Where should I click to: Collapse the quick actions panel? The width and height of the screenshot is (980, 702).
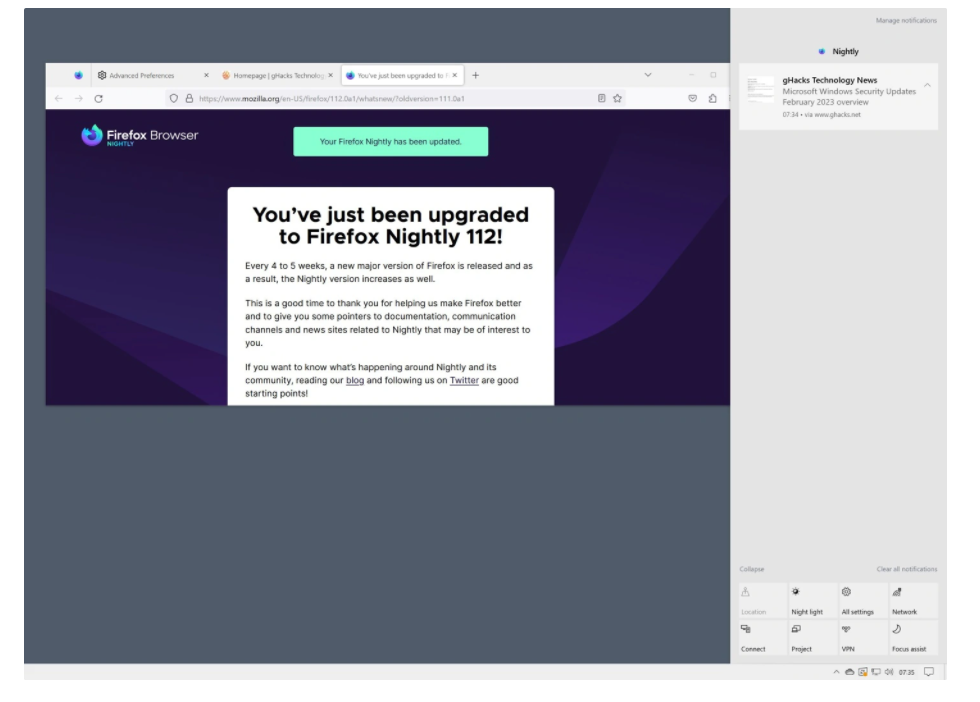[752, 569]
